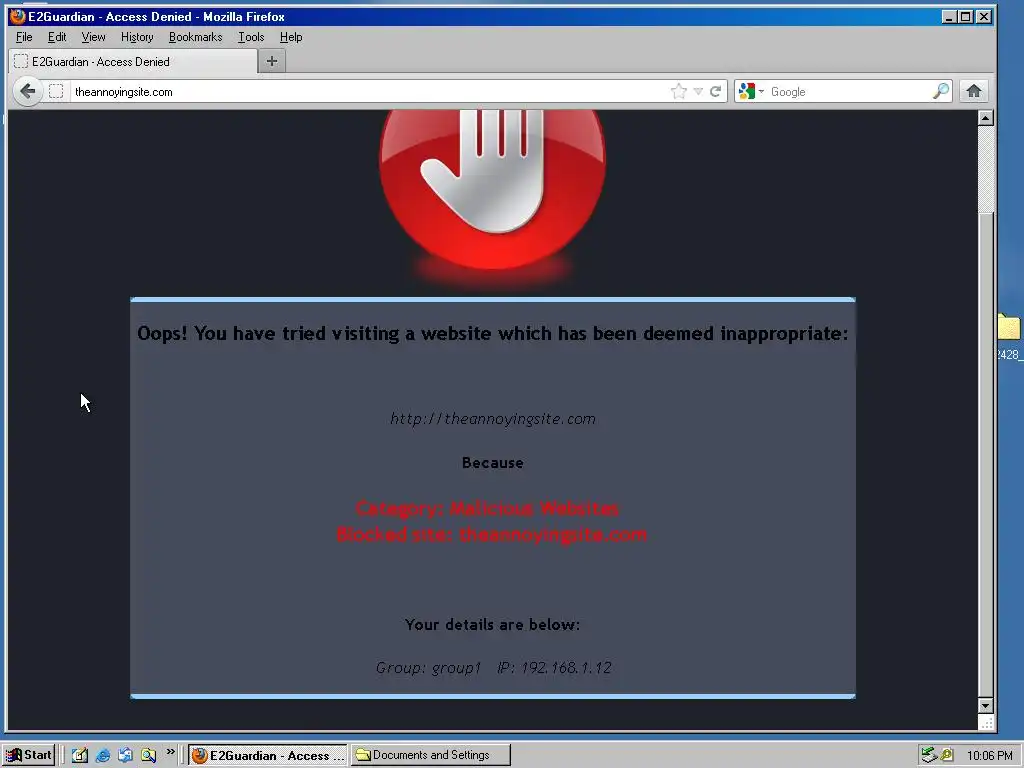Image resolution: width=1024 pixels, height=768 pixels.
Task: Click the Firefox logo in the title bar
Action: pos(18,16)
